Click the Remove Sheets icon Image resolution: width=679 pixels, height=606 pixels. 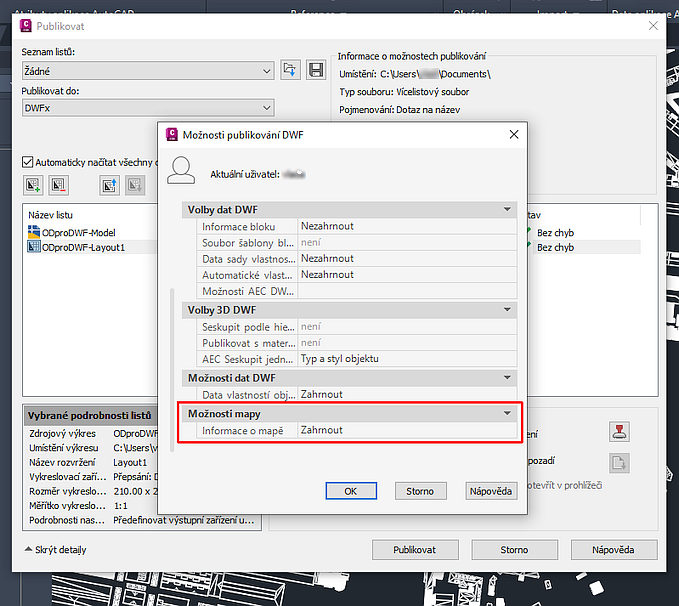pos(58,185)
